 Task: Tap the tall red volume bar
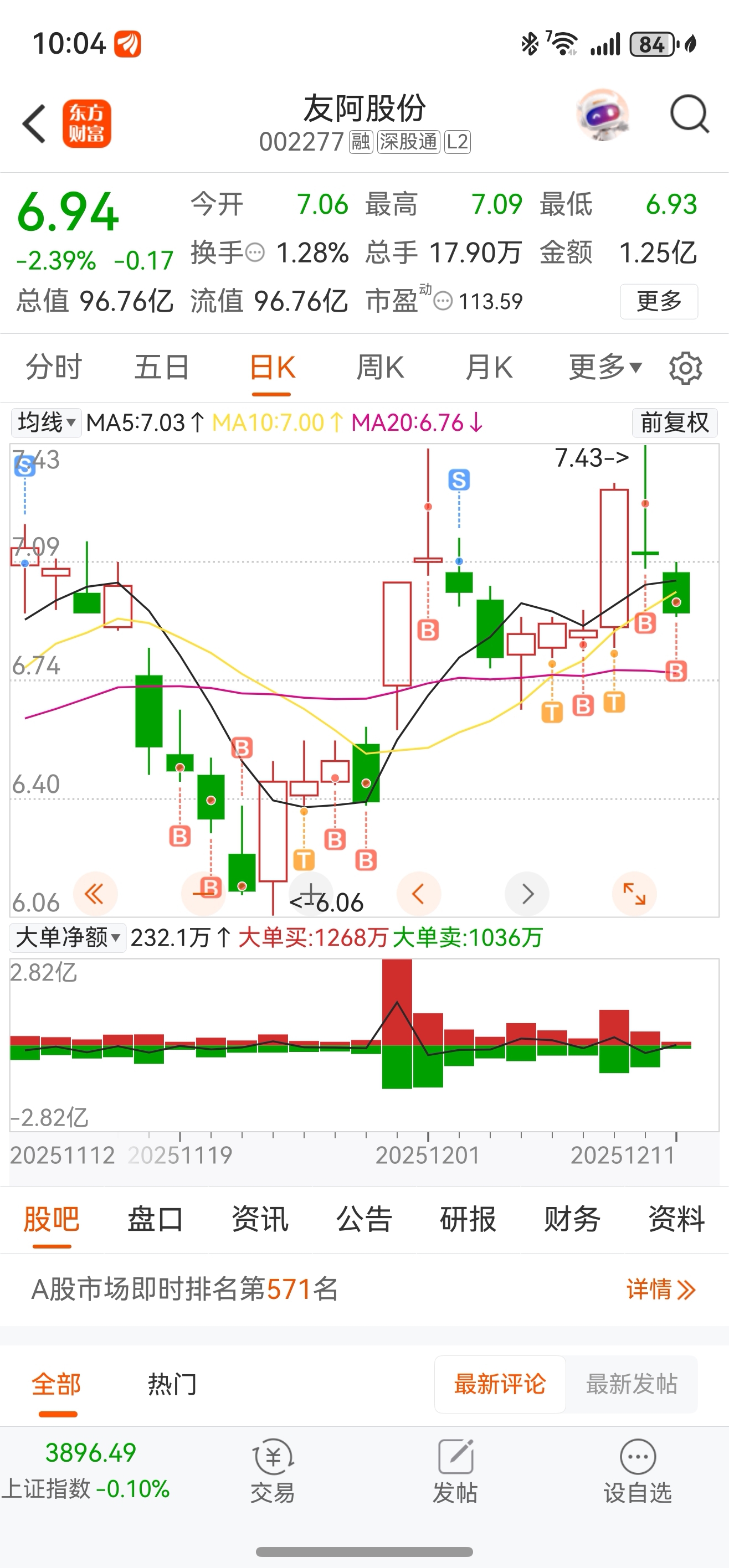point(397,1003)
